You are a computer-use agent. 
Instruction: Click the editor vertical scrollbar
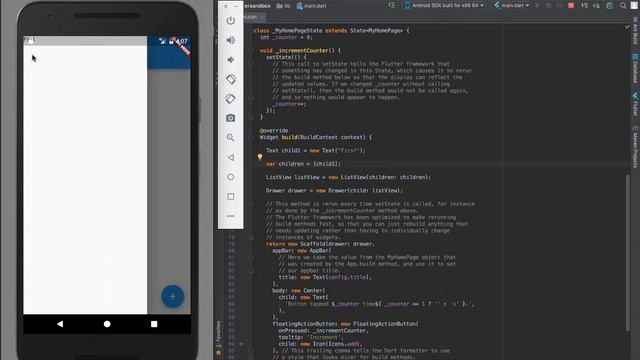(x=628, y=252)
